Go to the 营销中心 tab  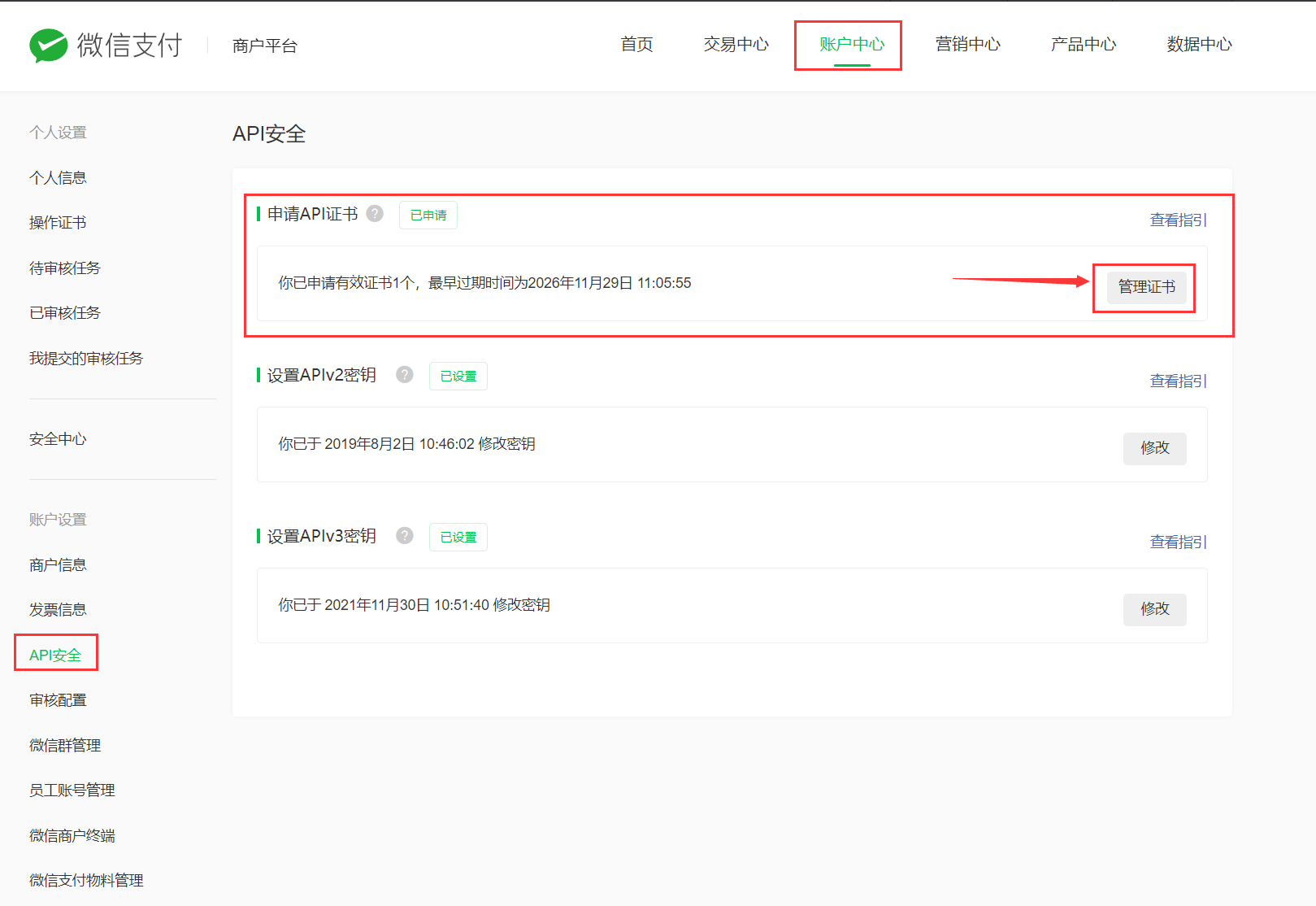[968, 45]
